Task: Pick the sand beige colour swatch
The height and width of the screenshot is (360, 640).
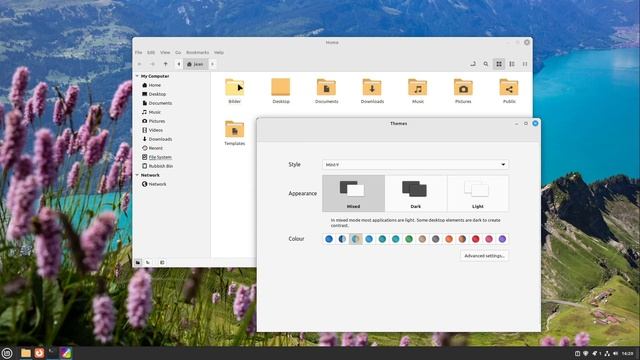Action: (x=422, y=239)
